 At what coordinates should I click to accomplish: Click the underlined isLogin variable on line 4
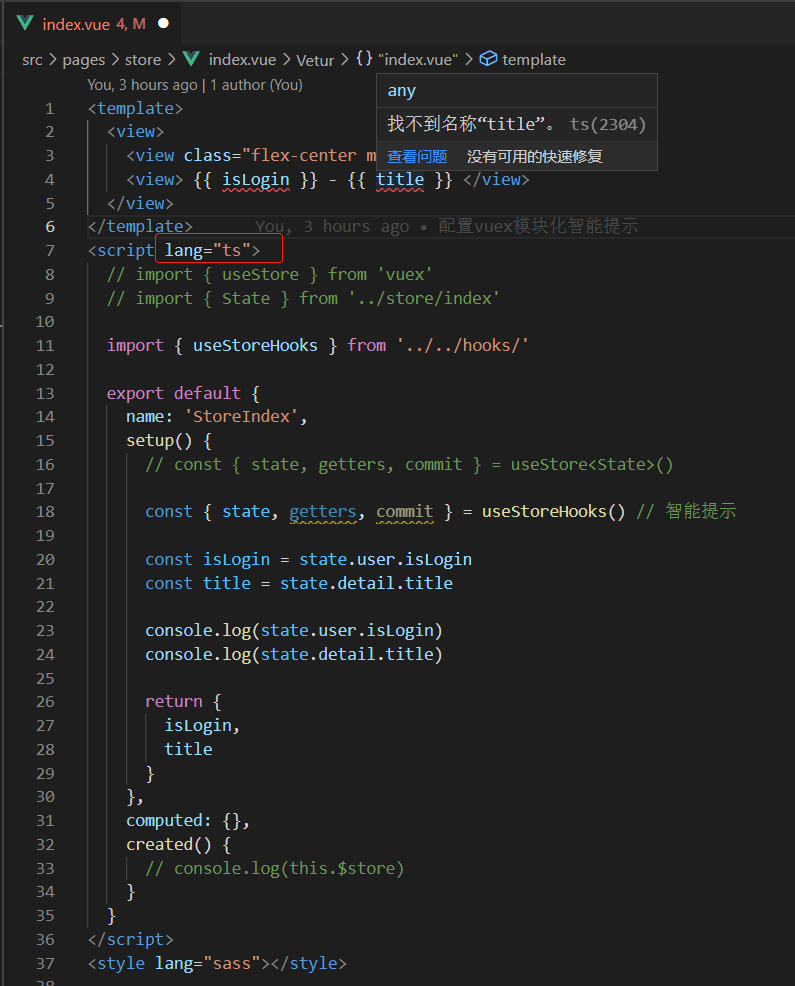tap(255, 180)
